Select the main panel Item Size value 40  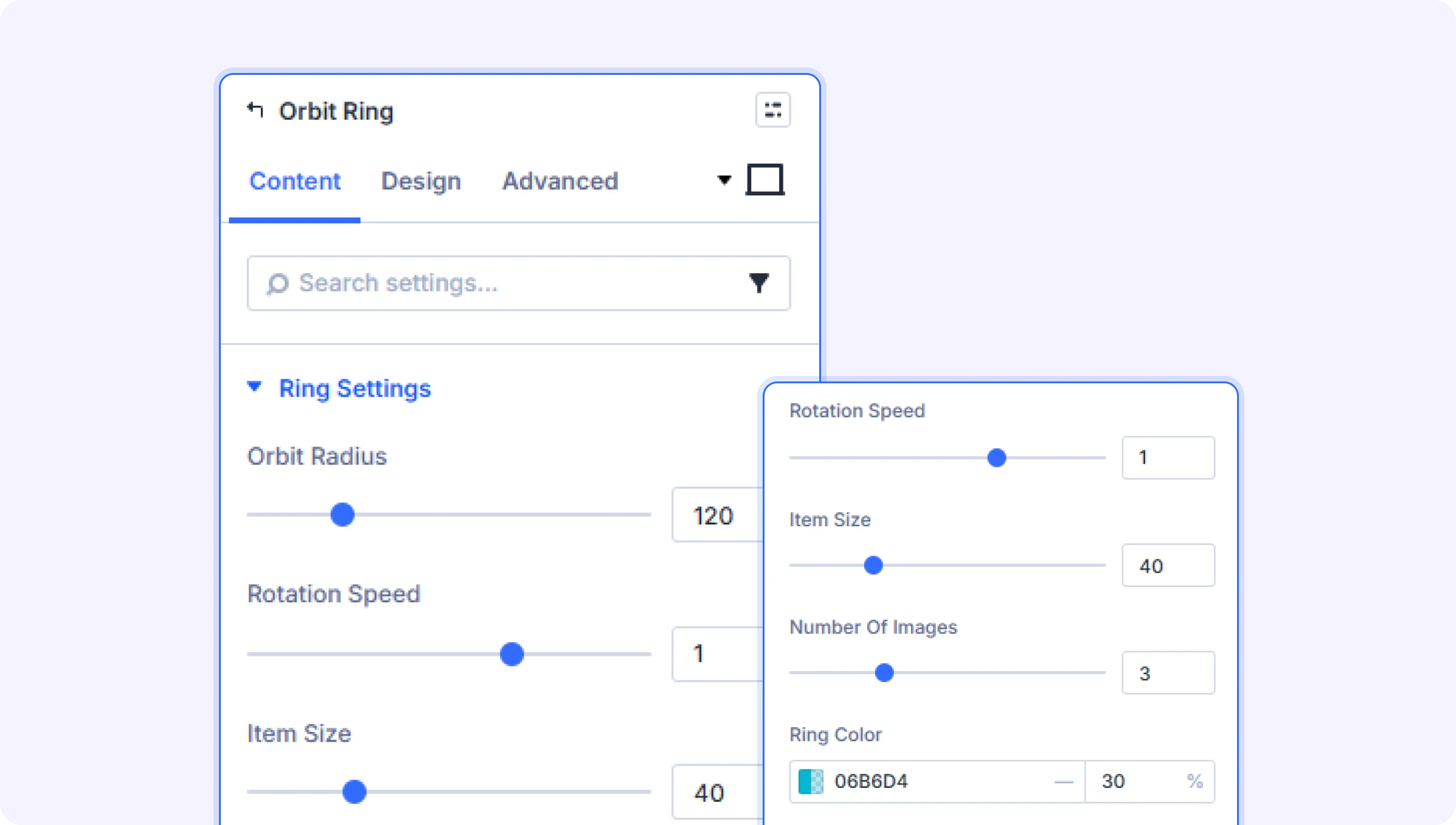point(718,792)
